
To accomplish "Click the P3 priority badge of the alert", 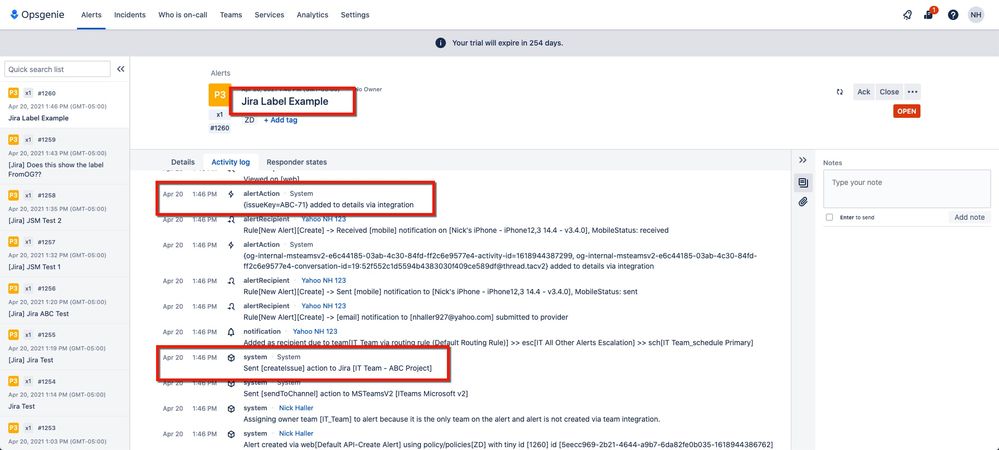I will pos(219,94).
